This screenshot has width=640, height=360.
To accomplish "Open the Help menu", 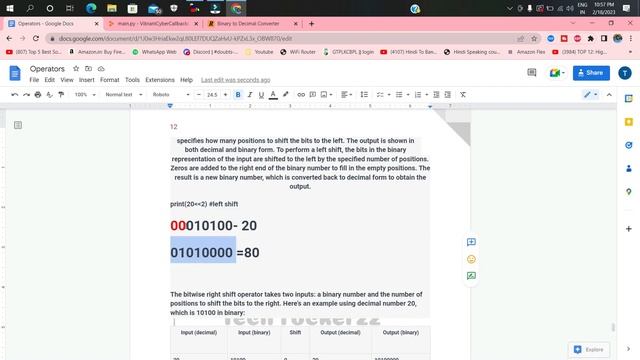I will tap(187, 80).
